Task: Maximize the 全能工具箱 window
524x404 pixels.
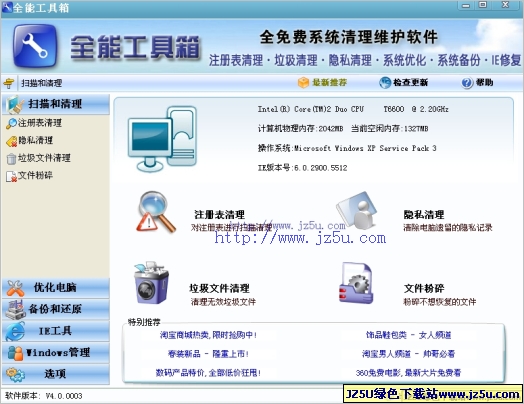Action: pos(483,5)
